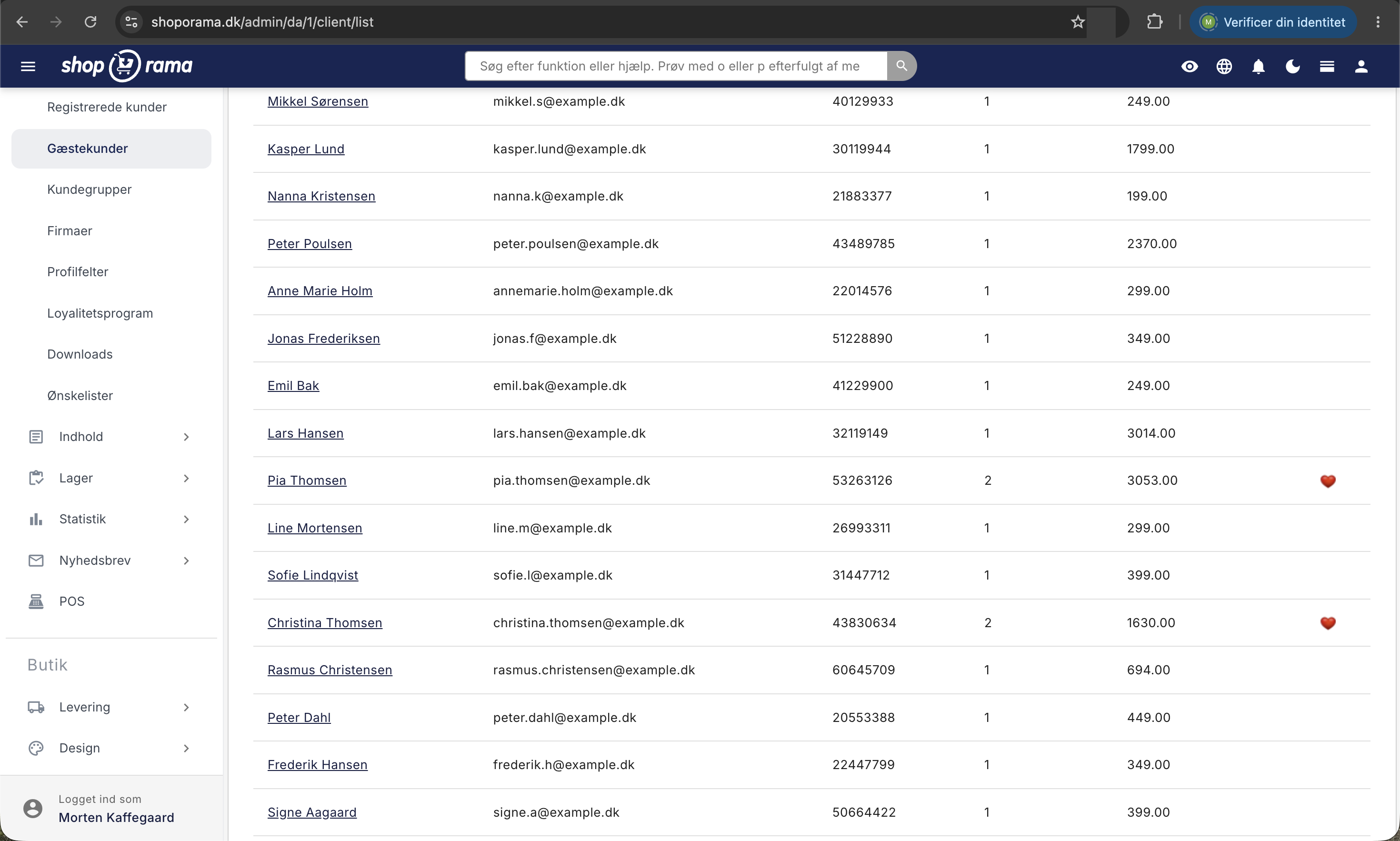Open customer Signe Aagaard
This screenshot has width=1400, height=841.
click(x=311, y=812)
